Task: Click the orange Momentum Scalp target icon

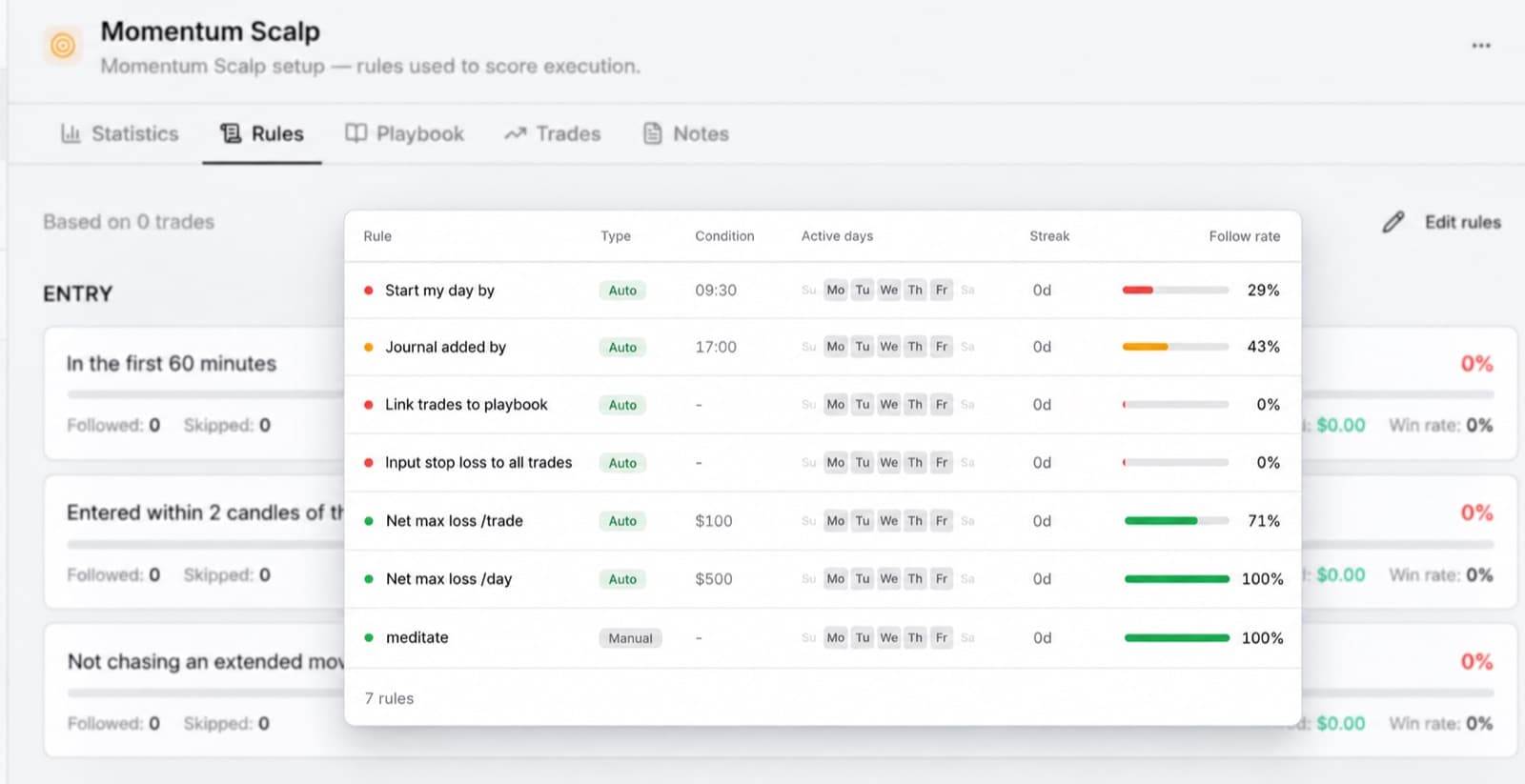Action: click(63, 45)
